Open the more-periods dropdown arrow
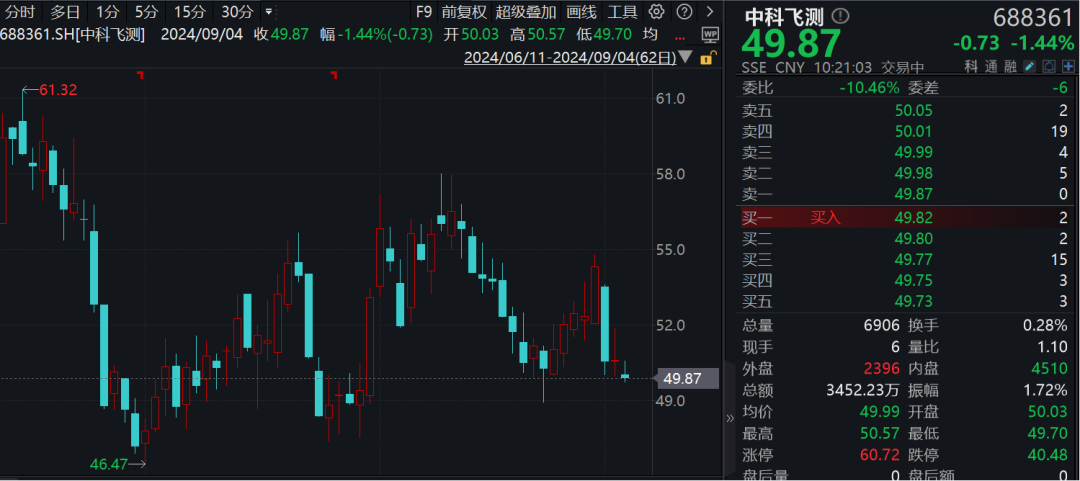The width and height of the screenshot is (1080, 481). click(269, 12)
